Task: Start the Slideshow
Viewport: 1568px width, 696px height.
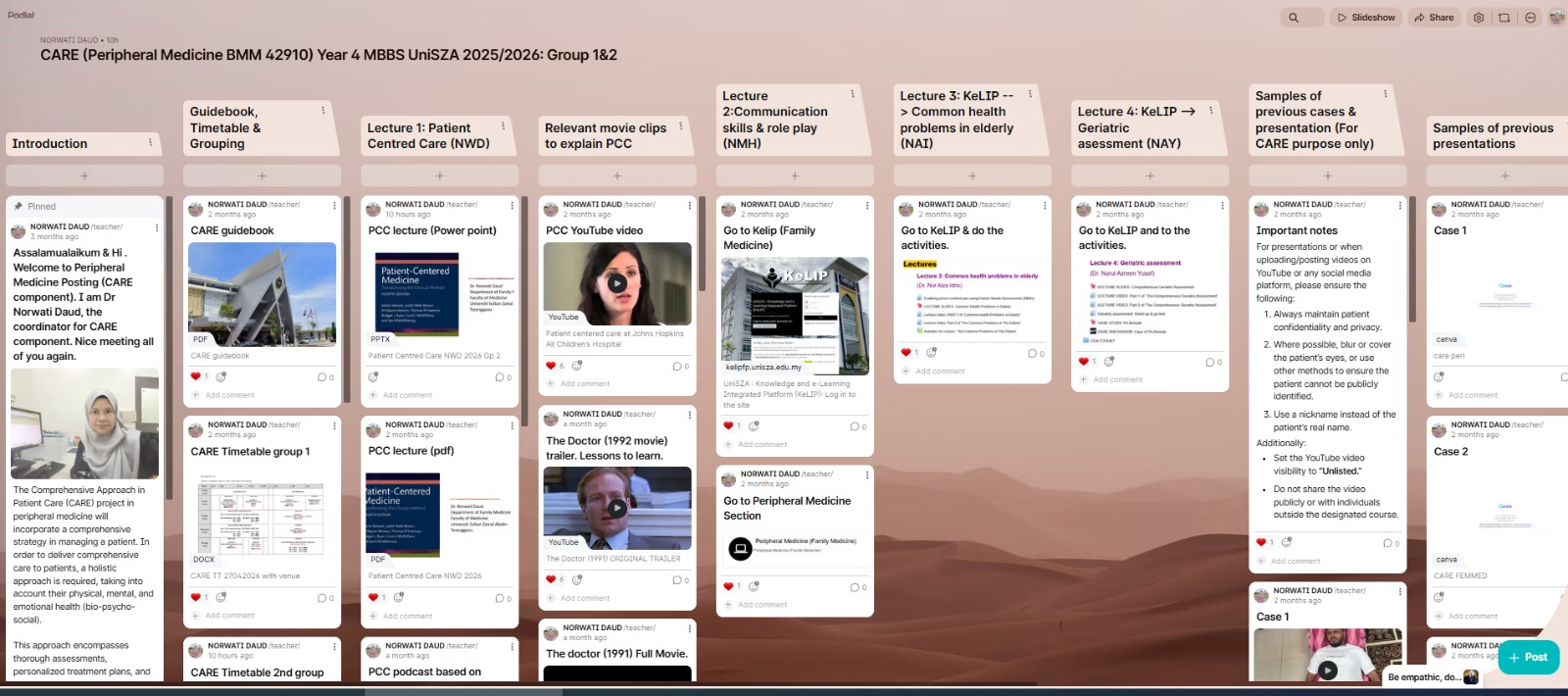Action: 1366,18
